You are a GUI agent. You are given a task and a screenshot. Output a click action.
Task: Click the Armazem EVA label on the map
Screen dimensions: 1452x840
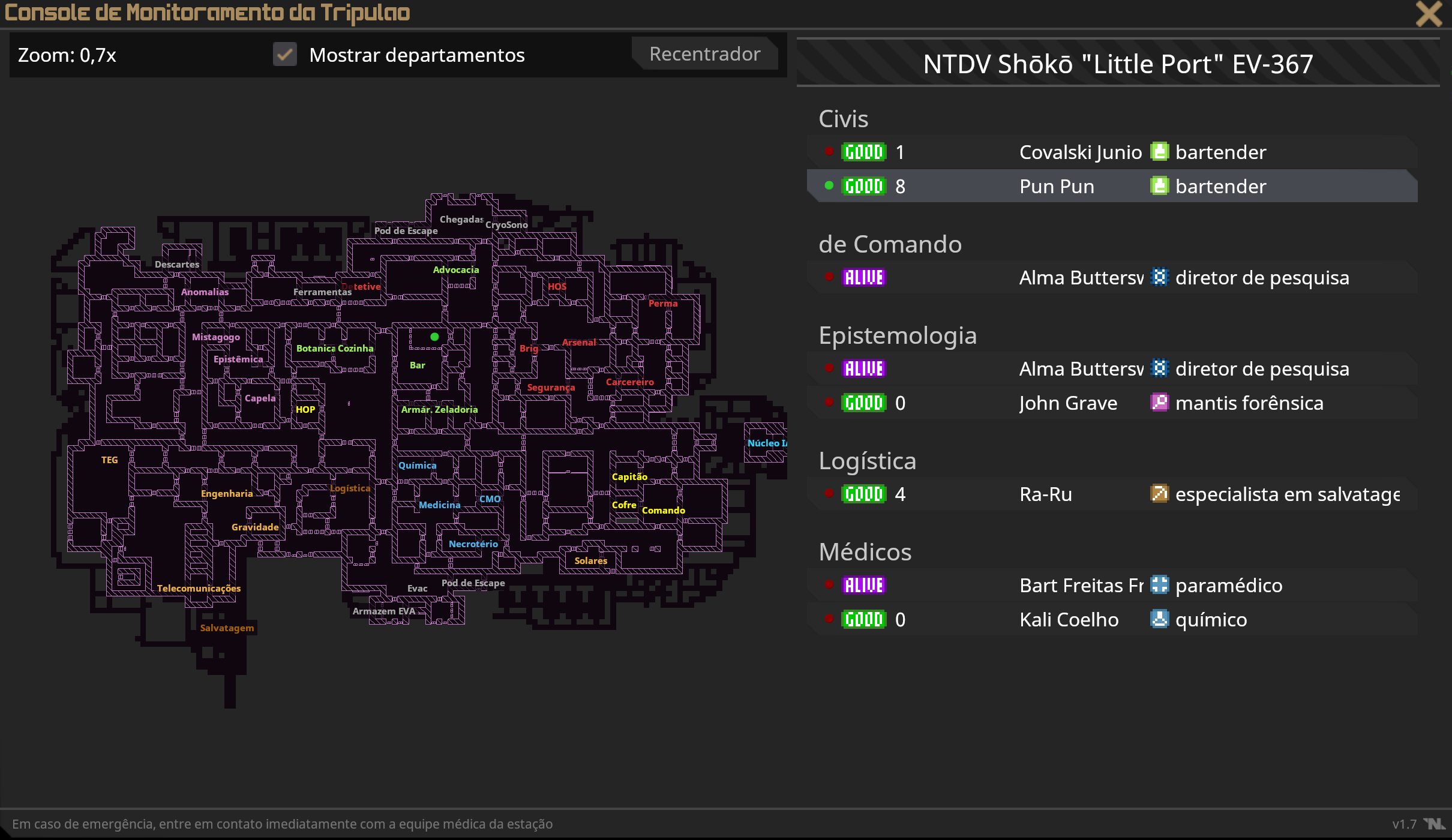click(x=383, y=611)
